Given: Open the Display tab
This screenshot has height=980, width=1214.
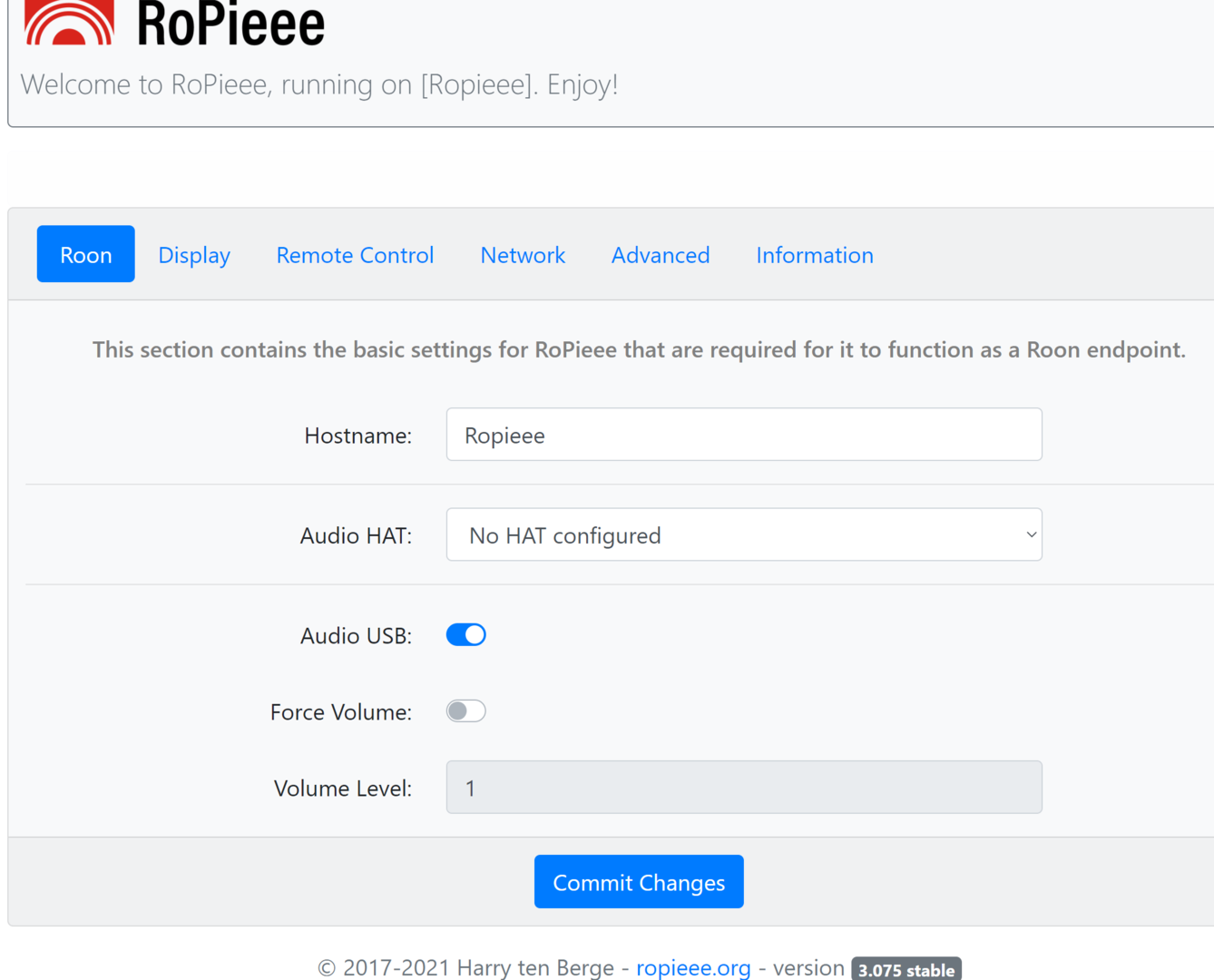Looking at the screenshot, I should pos(194,255).
